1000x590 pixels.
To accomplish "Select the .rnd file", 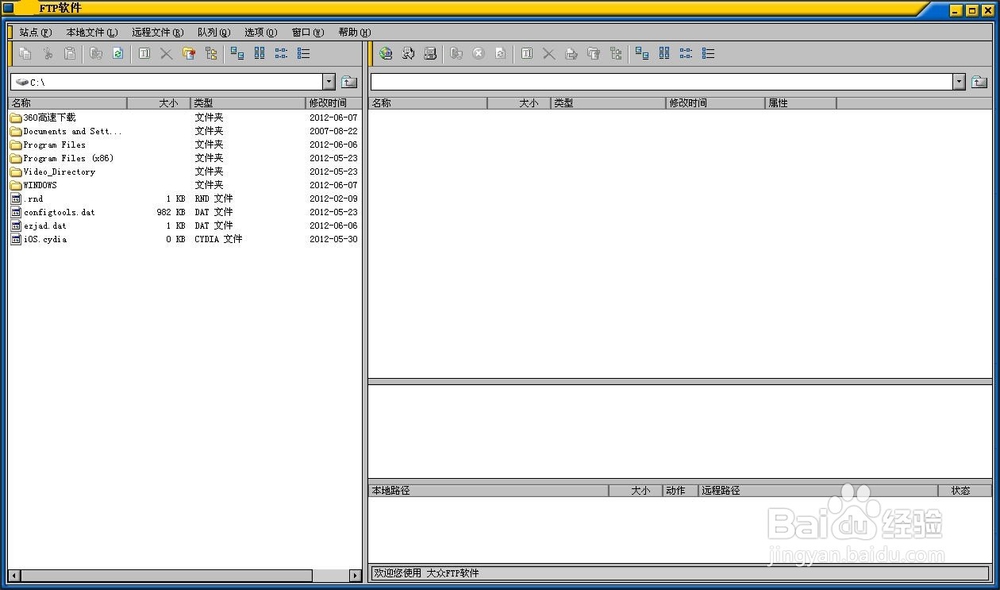I will click(x=27, y=198).
